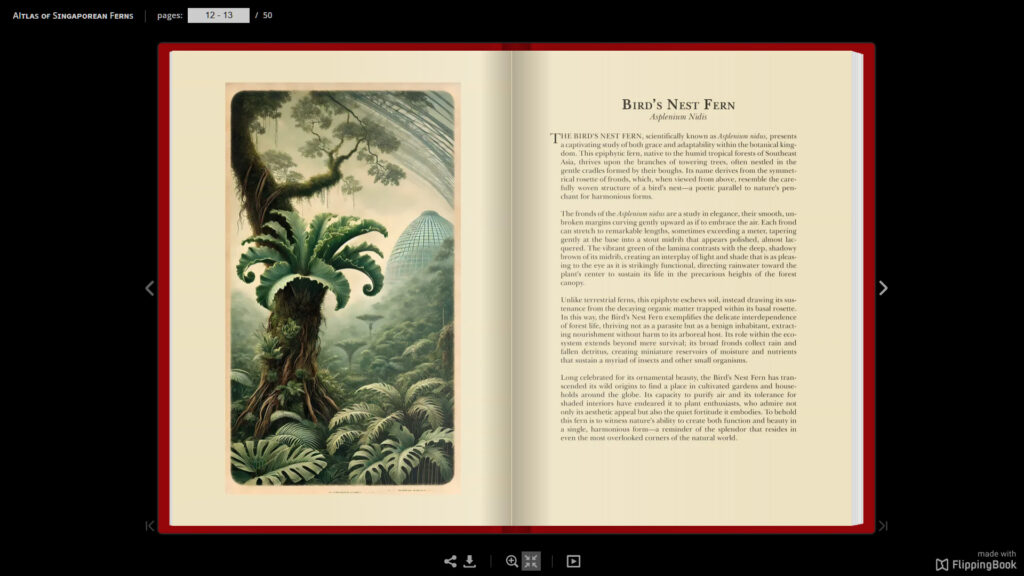1024x576 pixels.
Task: Click the Bird's Nest Fern heading
Action: point(678,105)
